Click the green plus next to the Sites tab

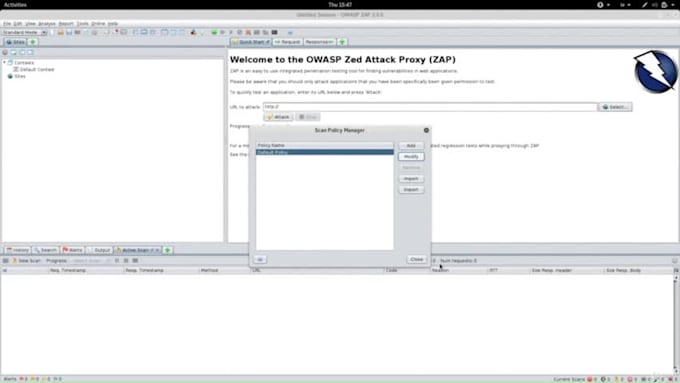pos(33,42)
